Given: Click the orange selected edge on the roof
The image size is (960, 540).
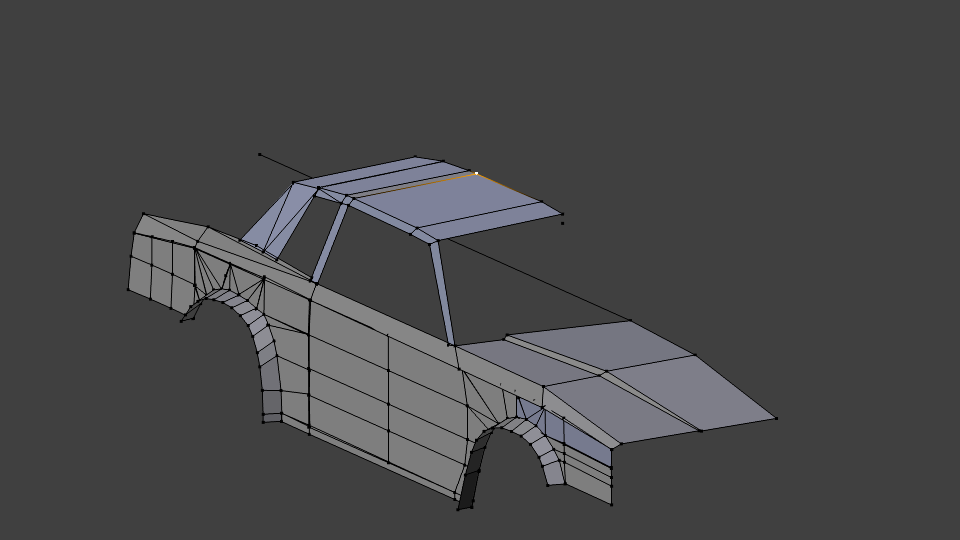Looking at the screenshot, I should click(x=414, y=186).
